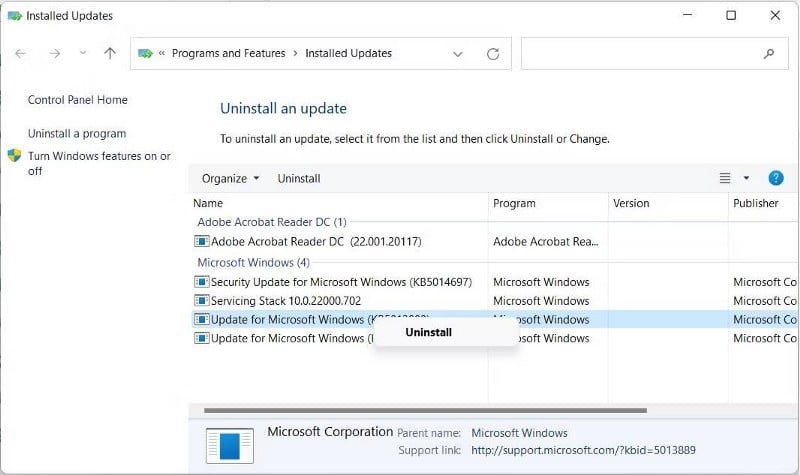Click the shield icon beside Windows features
The width and height of the screenshot is (800, 475).
click(14, 155)
